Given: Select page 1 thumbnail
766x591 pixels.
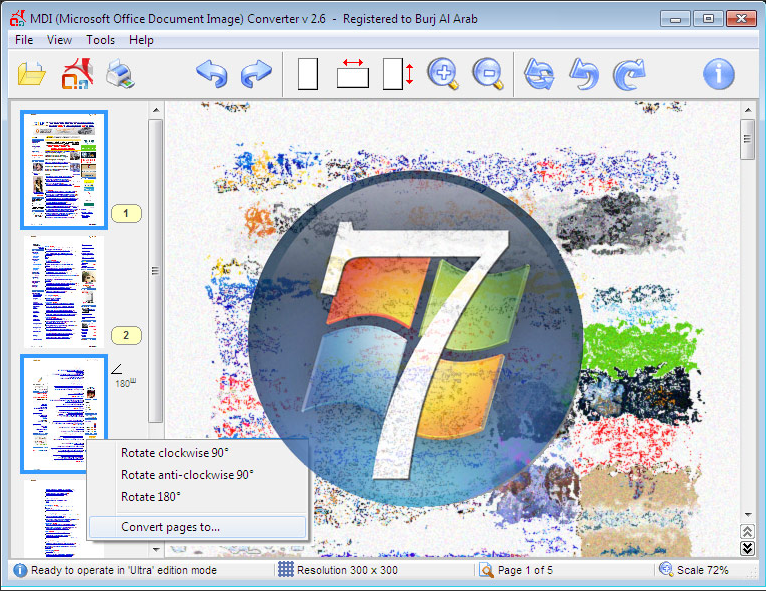Looking at the screenshot, I should (x=64, y=169).
